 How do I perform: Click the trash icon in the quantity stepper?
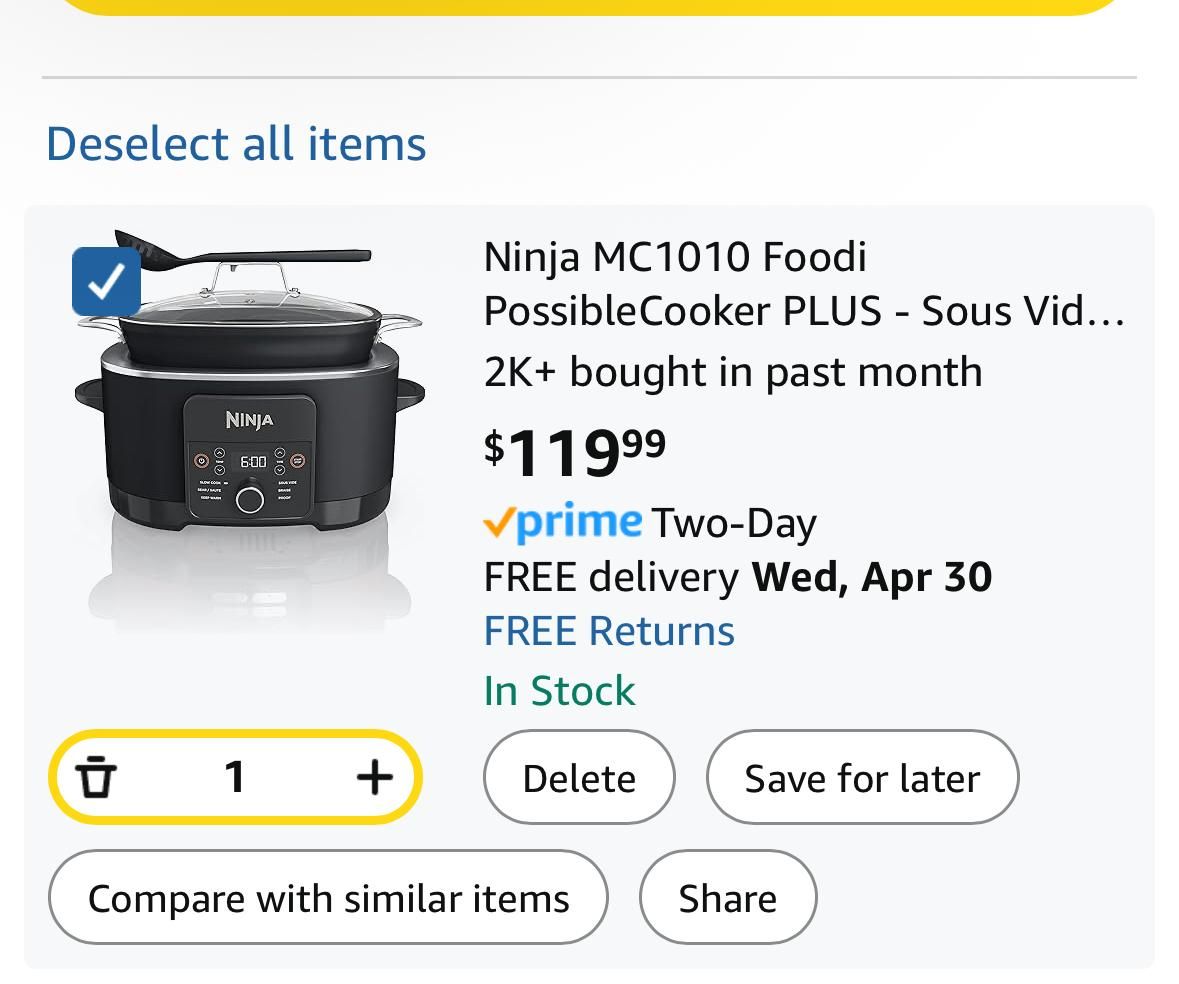point(96,777)
